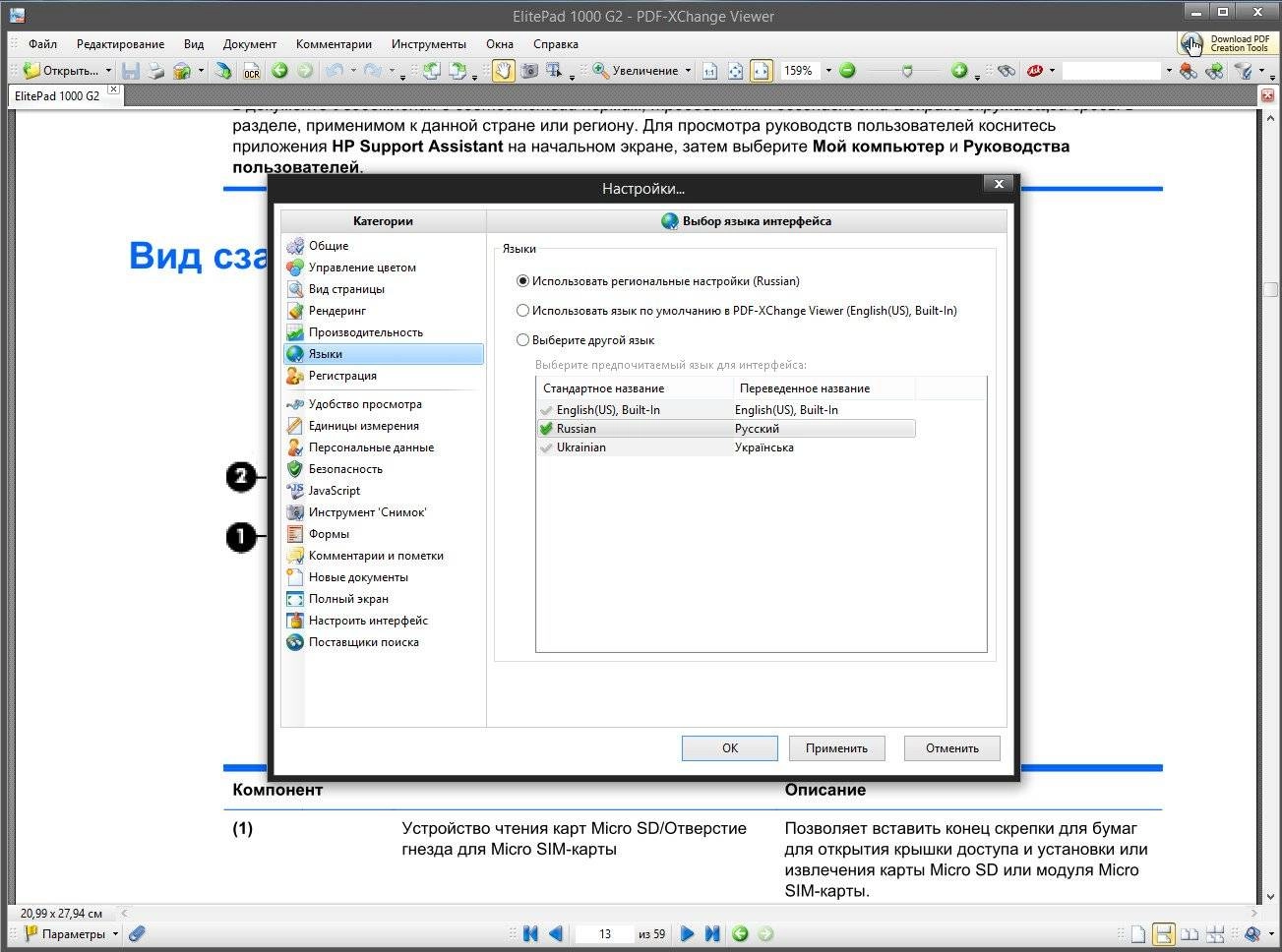Viewport: 1282px width, 952px height.
Task: Select 'Выберите другой язык' radio button
Action: click(523, 340)
